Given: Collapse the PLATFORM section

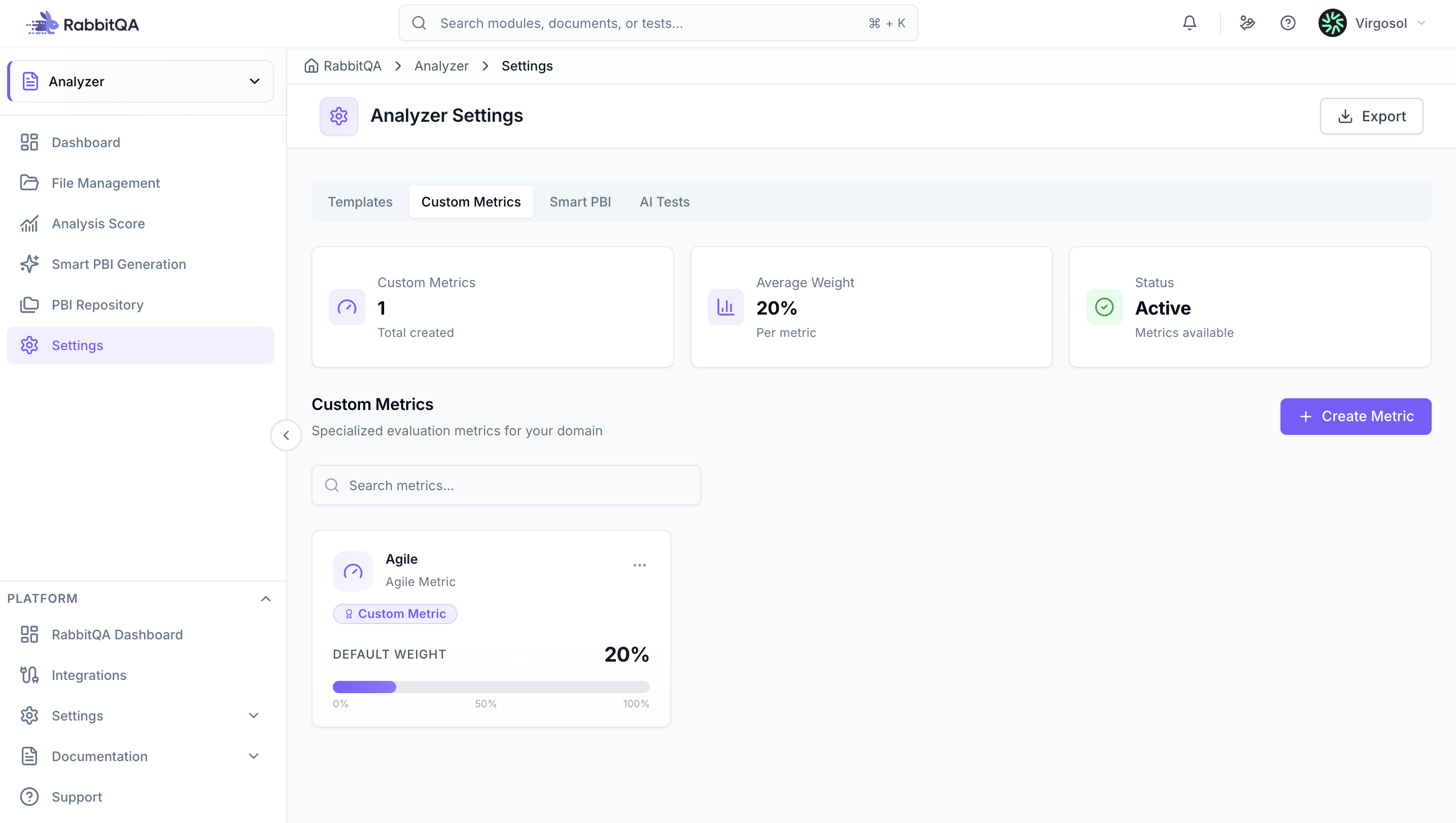Looking at the screenshot, I should tap(266, 599).
